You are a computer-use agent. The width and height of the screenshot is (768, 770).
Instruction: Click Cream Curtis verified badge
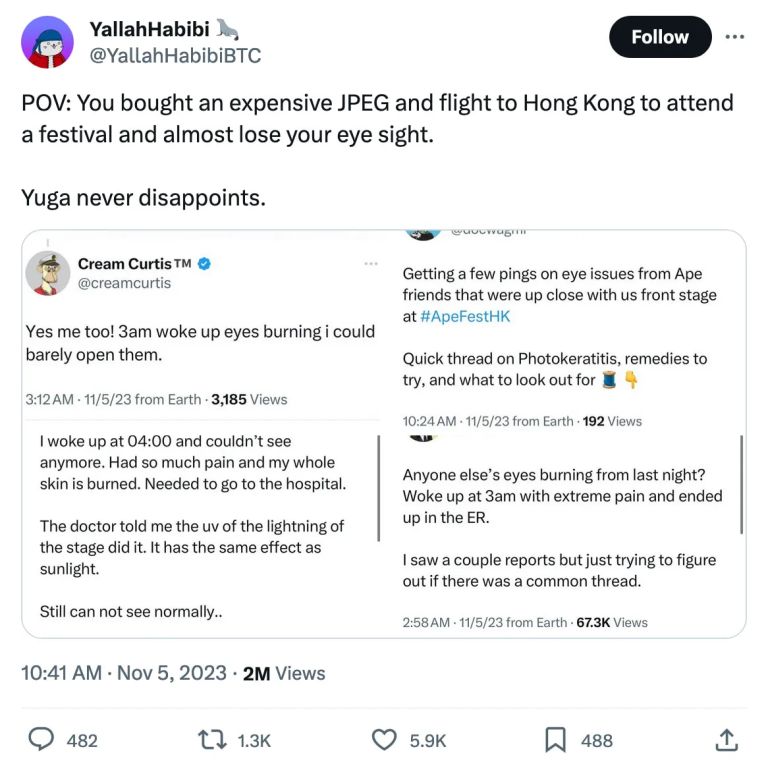(x=204, y=264)
